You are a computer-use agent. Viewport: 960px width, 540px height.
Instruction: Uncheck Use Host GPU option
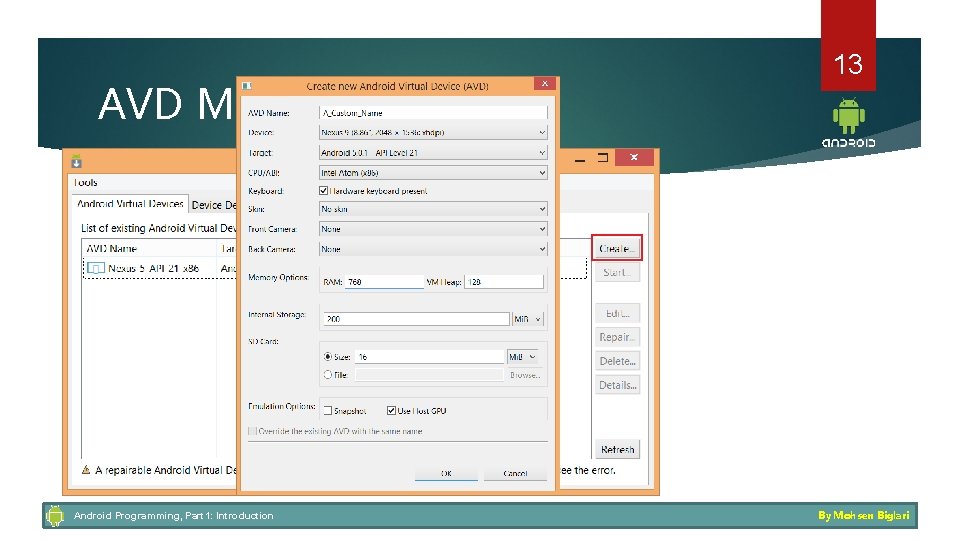pos(391,411)
